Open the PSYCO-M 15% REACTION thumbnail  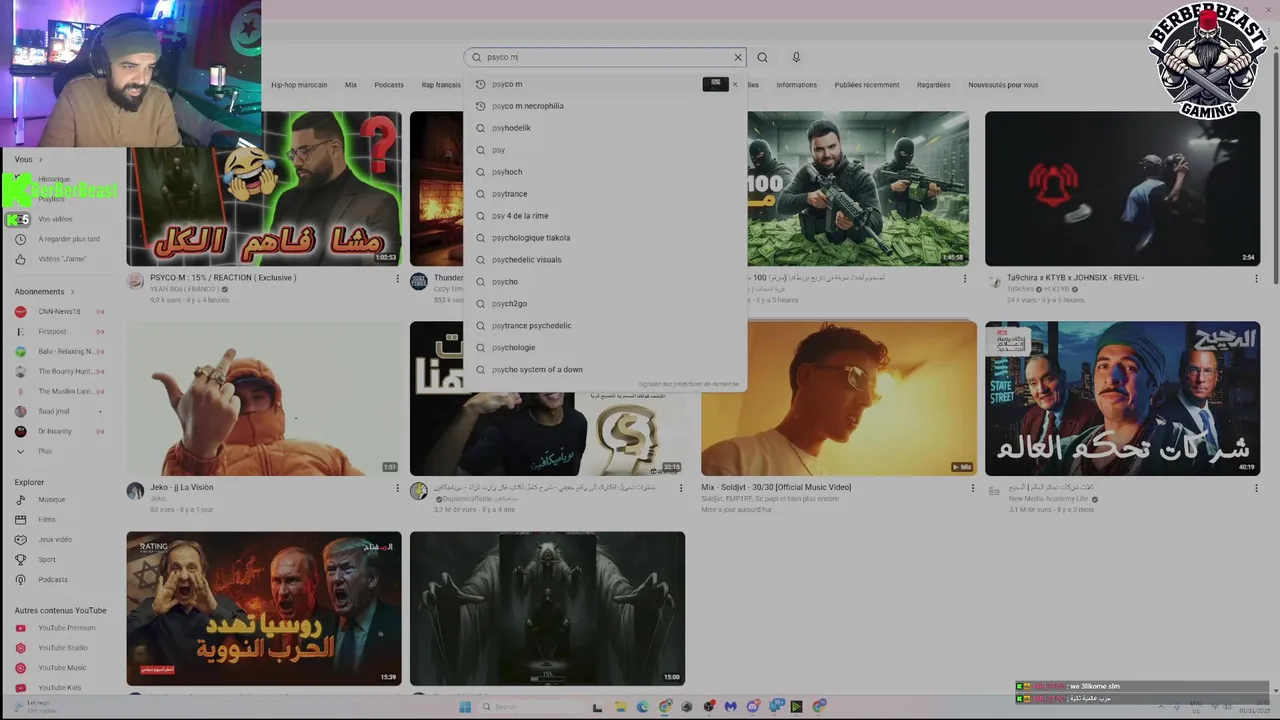click(264, 188)
